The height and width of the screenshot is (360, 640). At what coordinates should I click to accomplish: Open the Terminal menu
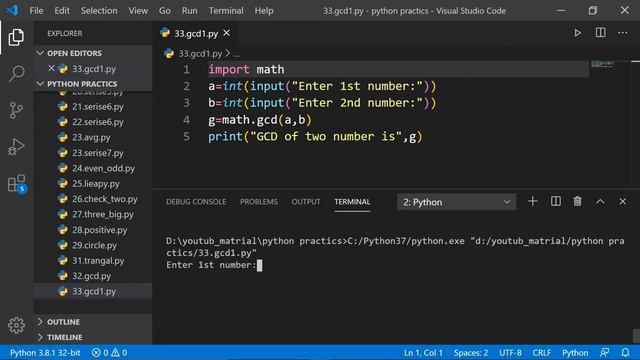(226, 11)
